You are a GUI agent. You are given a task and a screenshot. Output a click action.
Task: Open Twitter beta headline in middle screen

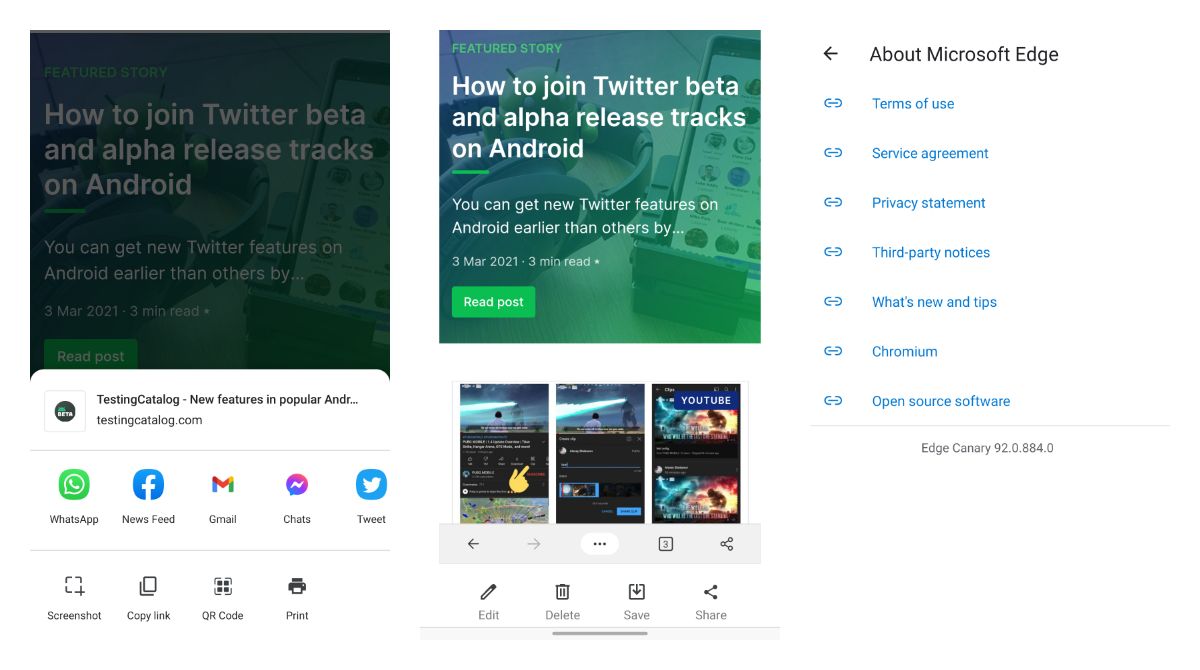pos(599,117)
